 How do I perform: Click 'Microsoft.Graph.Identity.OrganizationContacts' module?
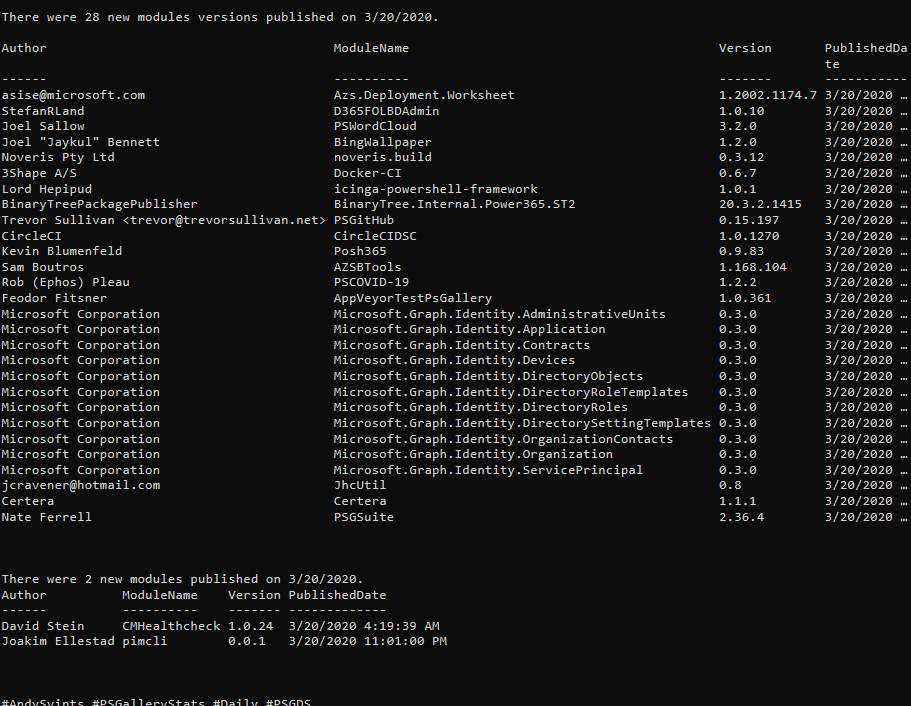pyautogui.click(x=503, y=439)
